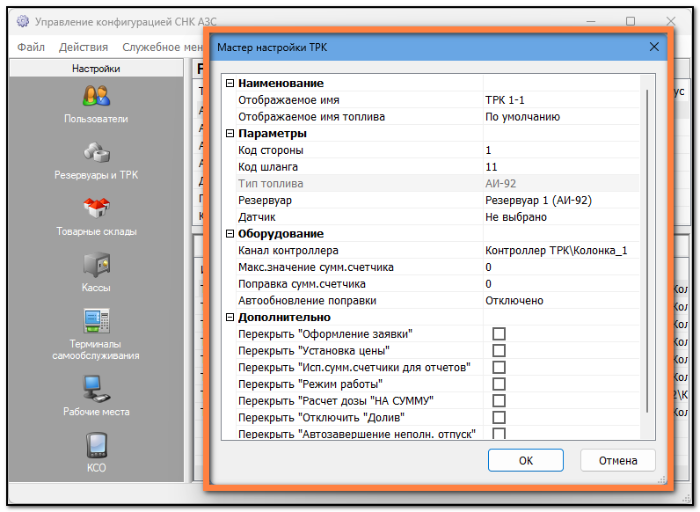Open the Действия menu
The height and width of the screenshot is (512, 700).
(83, 47)
